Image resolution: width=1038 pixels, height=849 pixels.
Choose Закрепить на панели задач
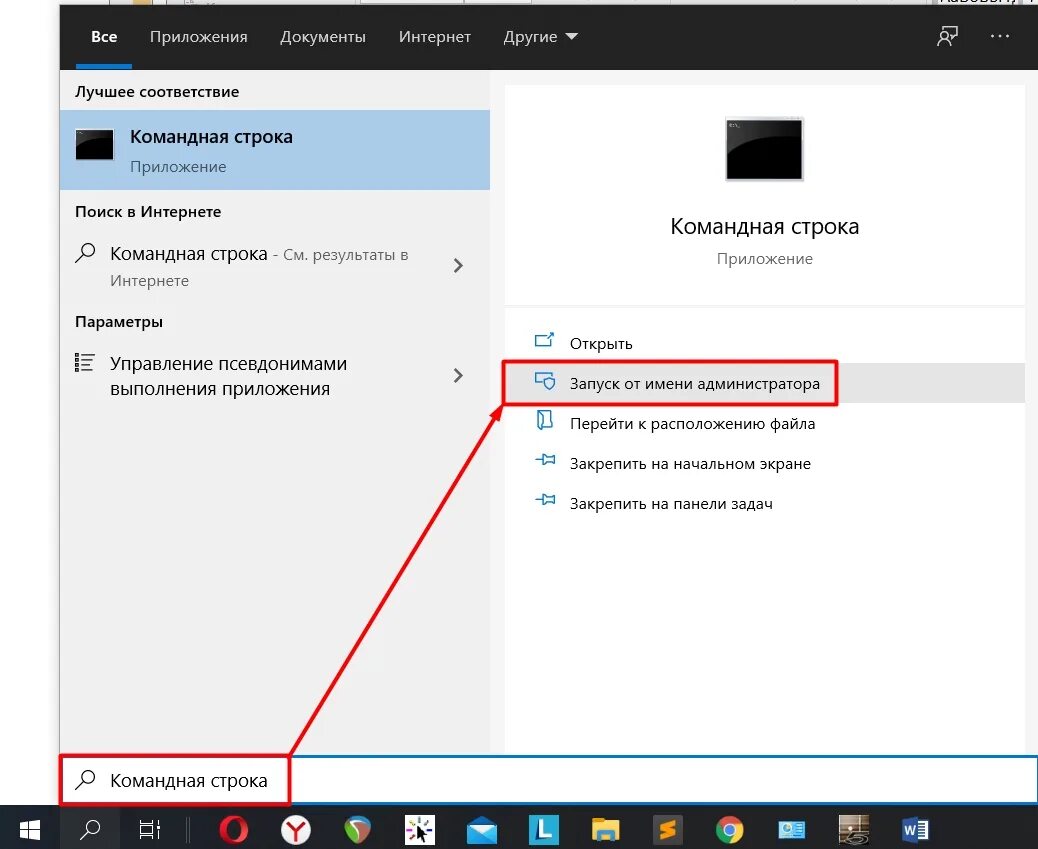tap(765, 504)
